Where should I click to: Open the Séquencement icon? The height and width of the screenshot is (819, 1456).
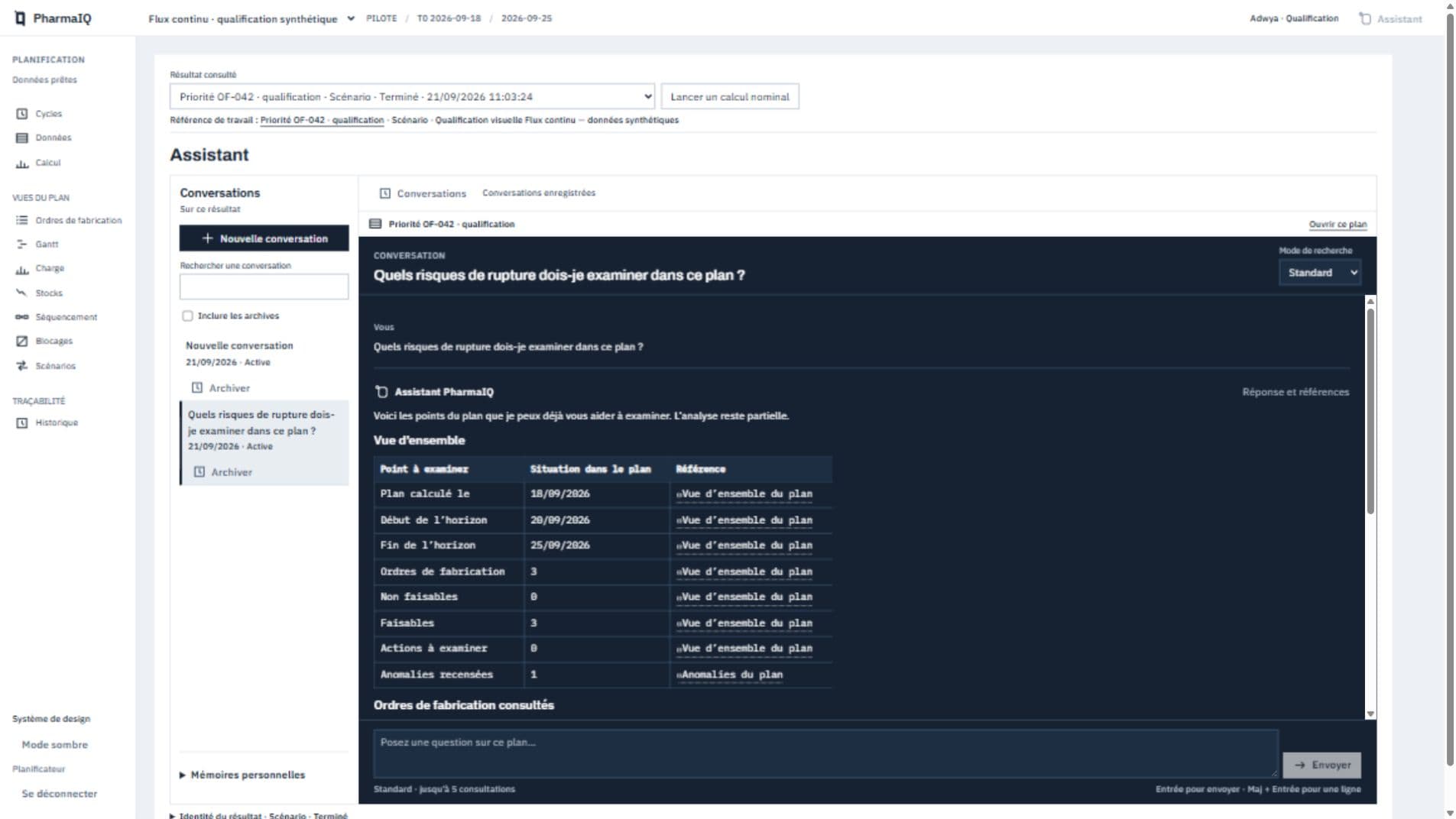pos(22,317)
